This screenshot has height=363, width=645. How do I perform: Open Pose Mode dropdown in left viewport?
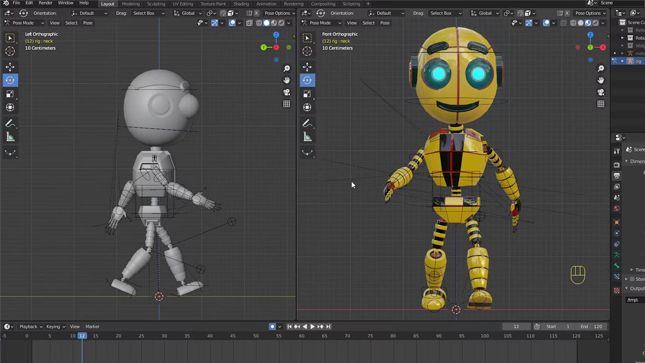[x=23, y=23]
